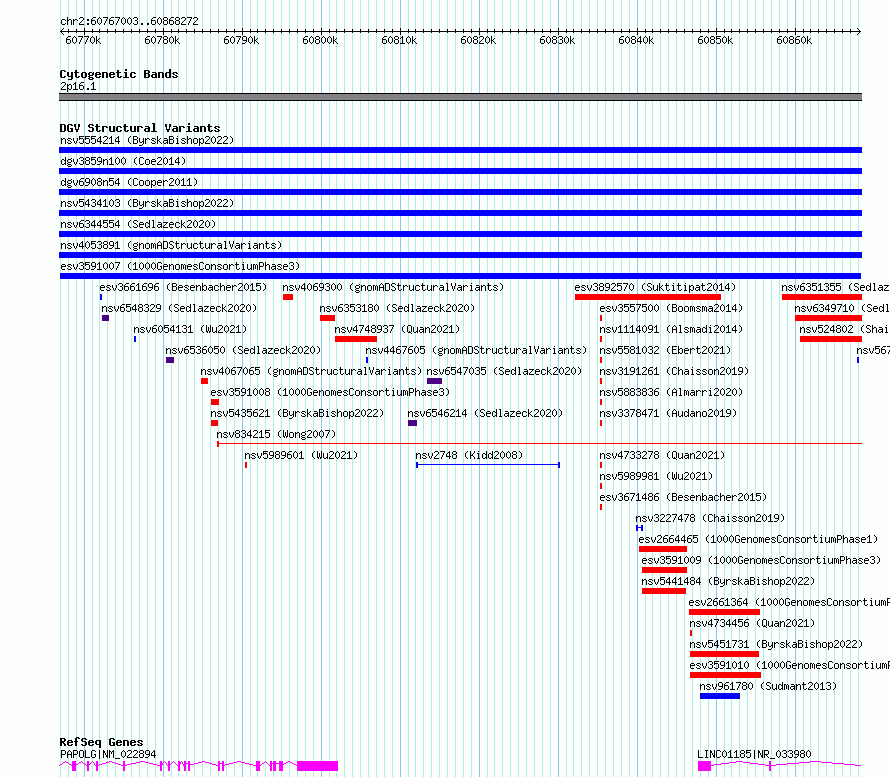This screenshot has width=890, height=777.
Task: Select nsv5441484 (ByrskaBishop2022) label
Action: (x=728, y=581)
